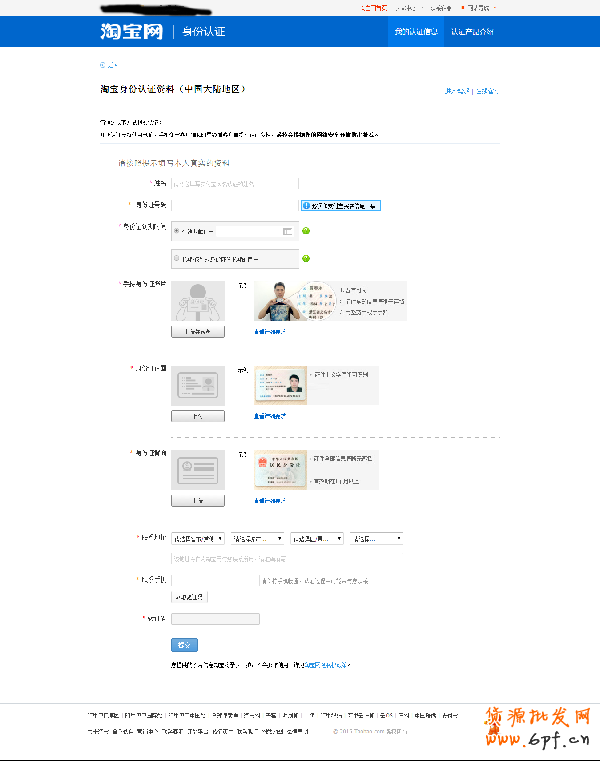The width and height of the screenshot is (600, 761).
Task: Open the second address city dropdown
Action: click(258, 538)
